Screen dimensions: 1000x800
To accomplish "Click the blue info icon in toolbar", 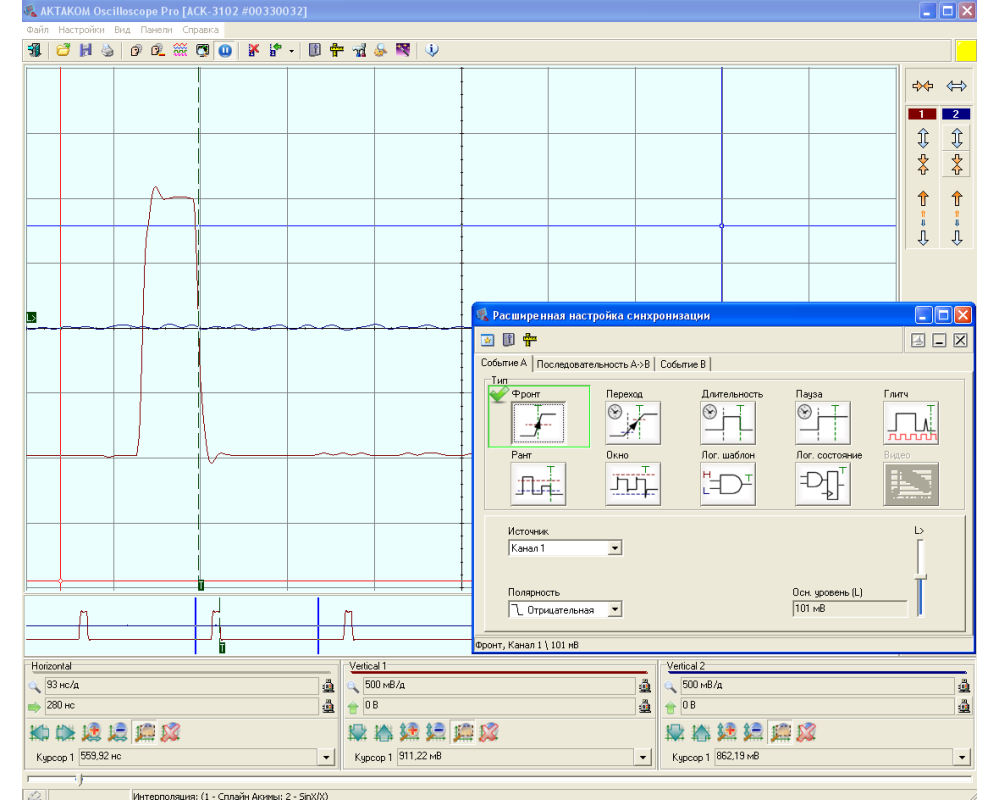I will point(432,50).
